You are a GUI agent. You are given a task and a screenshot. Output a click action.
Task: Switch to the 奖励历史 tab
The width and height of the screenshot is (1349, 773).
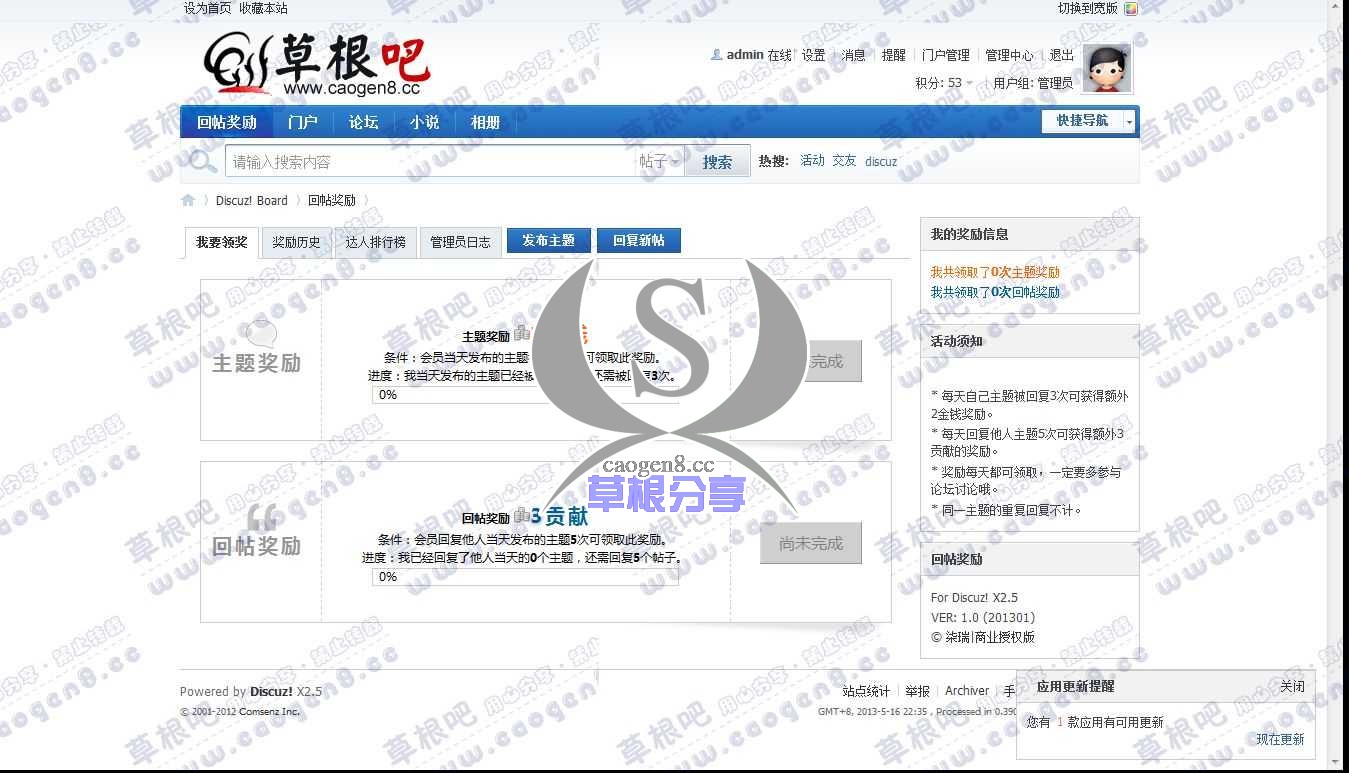296,242
